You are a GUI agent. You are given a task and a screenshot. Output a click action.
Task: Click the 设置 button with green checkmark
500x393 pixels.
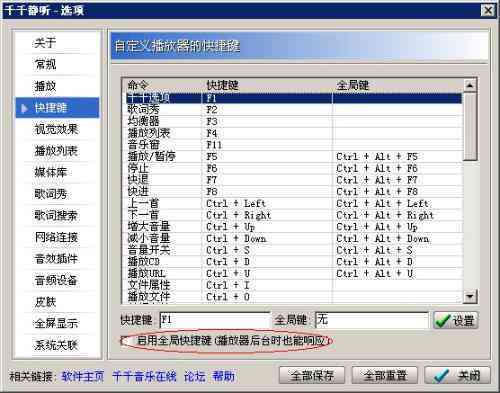tap(456, 320)
